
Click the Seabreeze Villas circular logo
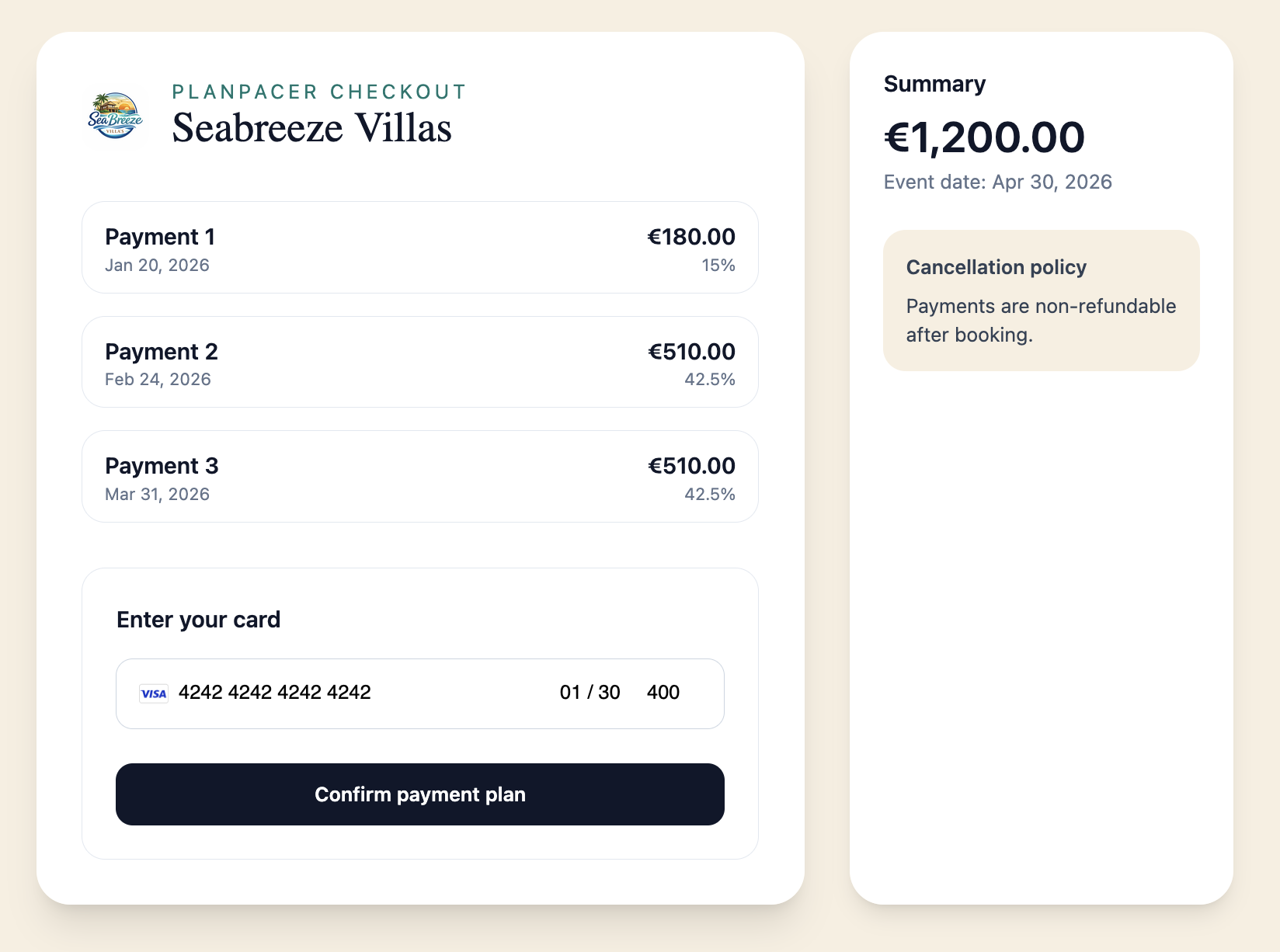tap(115, 115)
